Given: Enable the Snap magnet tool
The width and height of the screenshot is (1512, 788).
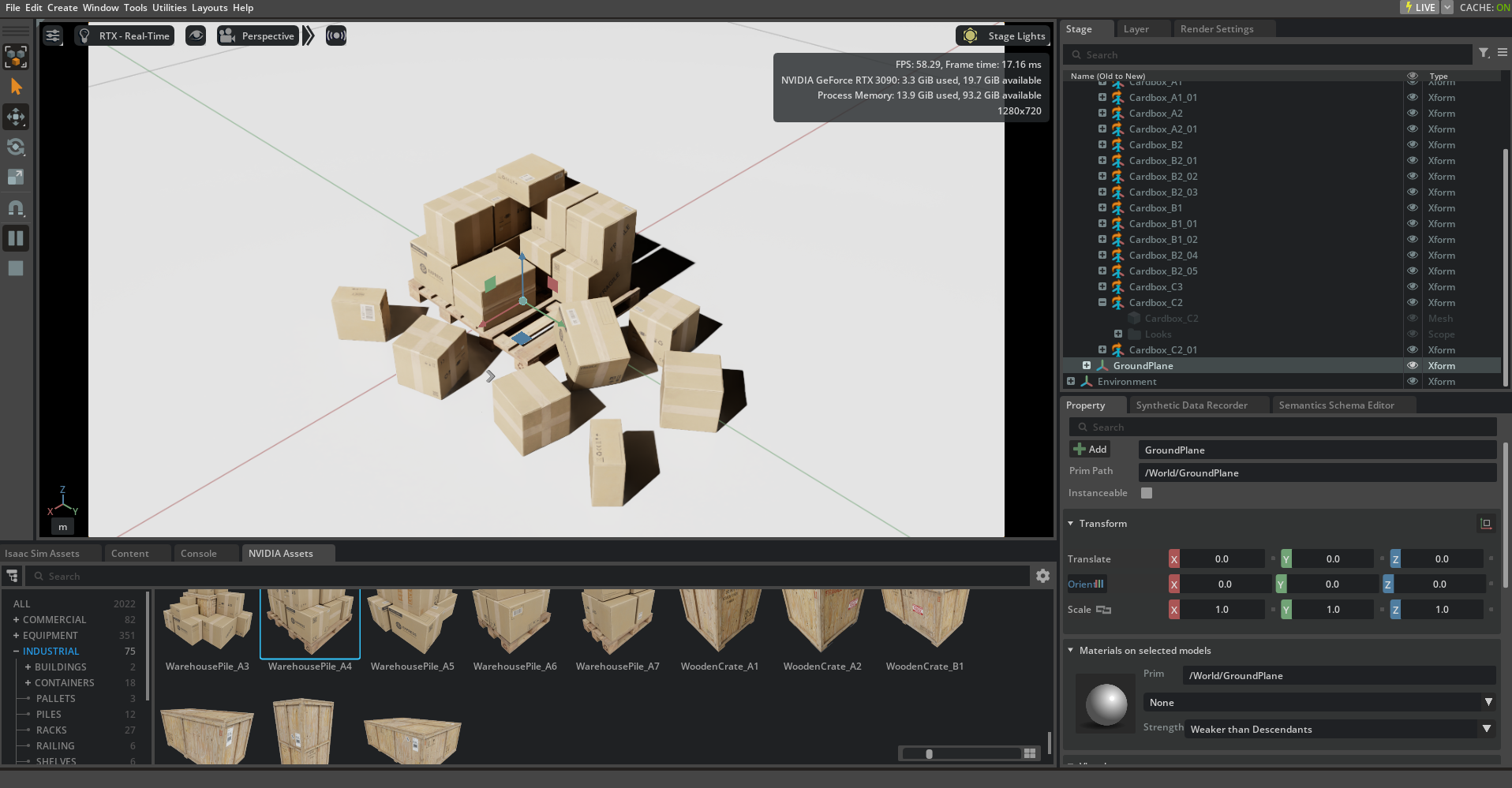Looking at the screenshot, I should tap(16, 208).
